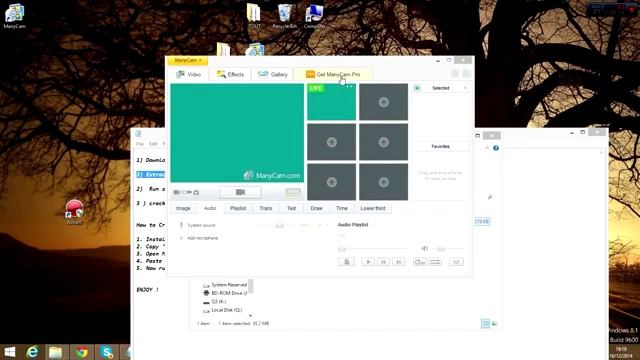
Task: Toggle the System sound on/off switch
Action: (x=304, y=225)
